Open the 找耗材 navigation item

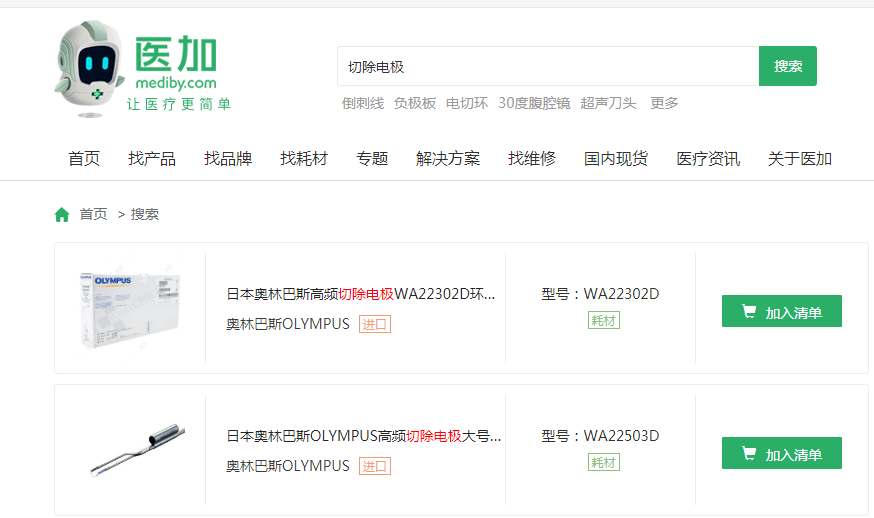click(304, 159)
